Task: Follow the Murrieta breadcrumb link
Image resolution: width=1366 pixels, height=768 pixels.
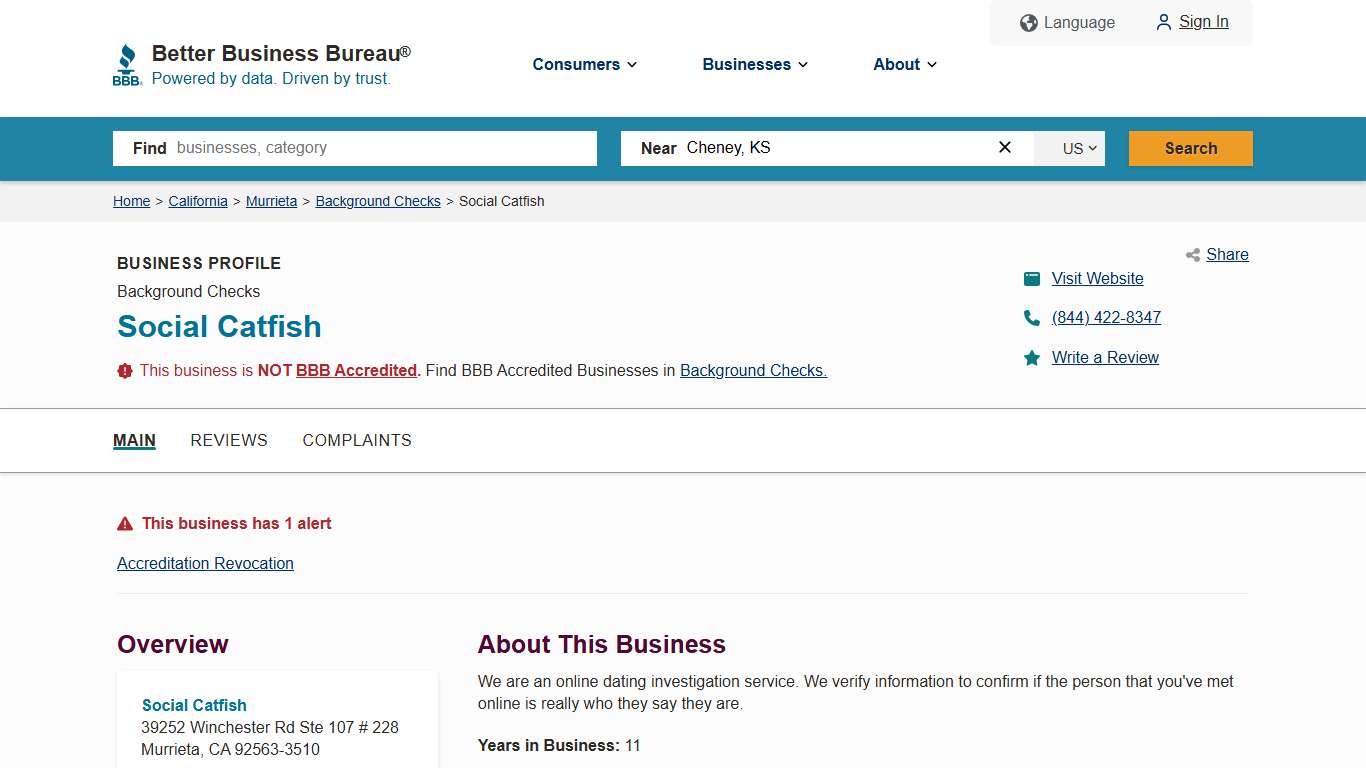Action: tap(271, 201)
